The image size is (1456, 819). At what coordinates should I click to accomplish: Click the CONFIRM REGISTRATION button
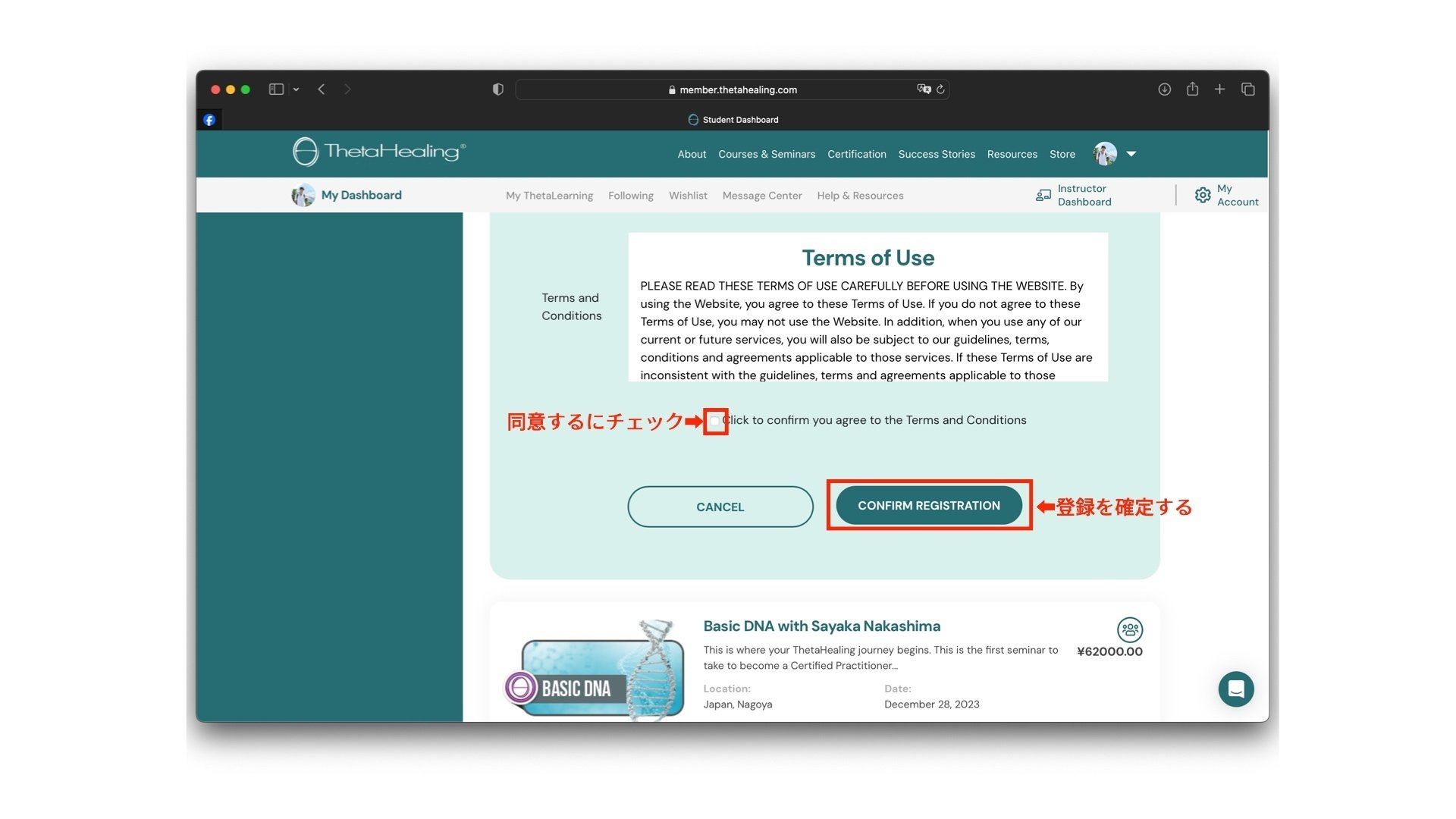point(929,505)
